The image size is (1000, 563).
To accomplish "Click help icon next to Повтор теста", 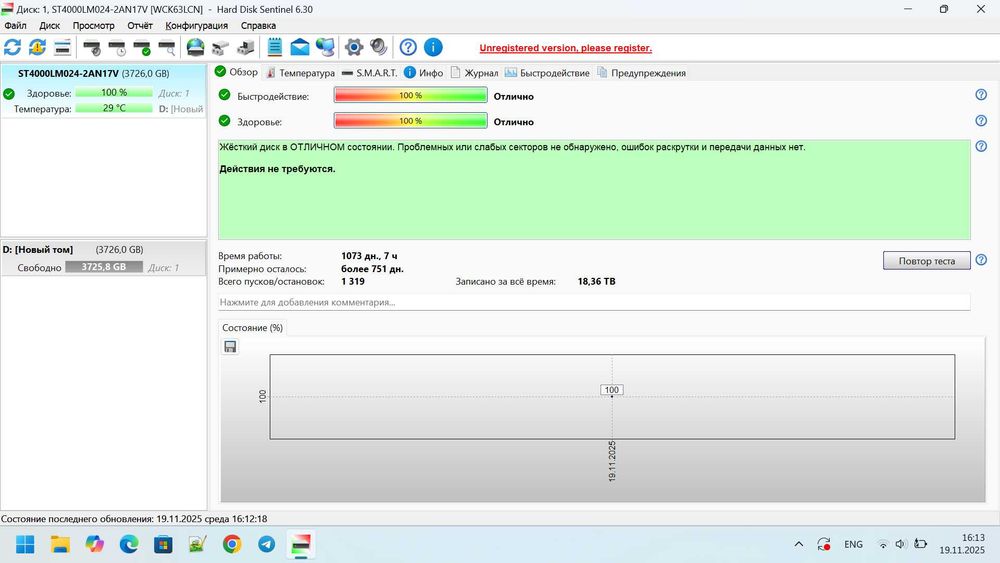I will 981,260.
